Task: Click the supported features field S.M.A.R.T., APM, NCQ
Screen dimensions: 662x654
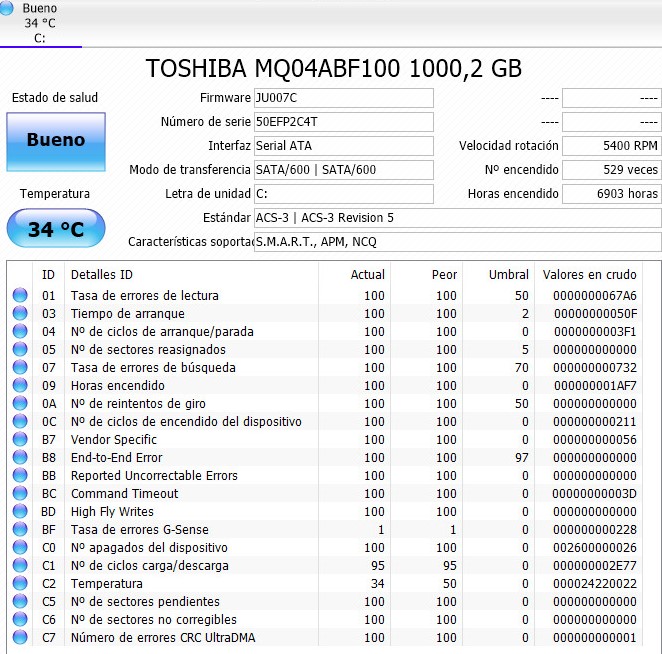Action: click(458, 242)
